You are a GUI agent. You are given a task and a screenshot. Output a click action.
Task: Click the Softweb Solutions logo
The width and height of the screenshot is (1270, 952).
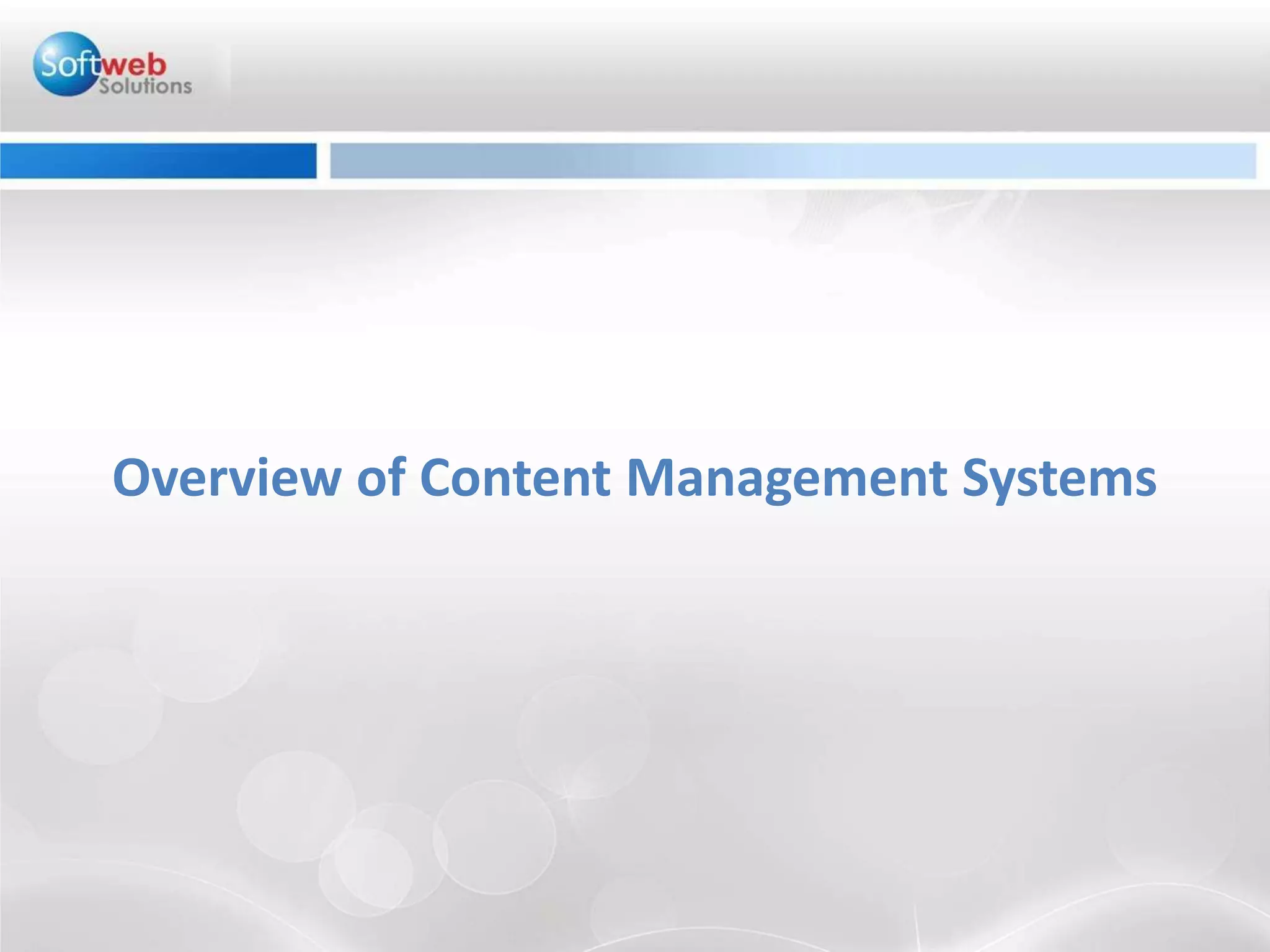(x=112, y=64)
